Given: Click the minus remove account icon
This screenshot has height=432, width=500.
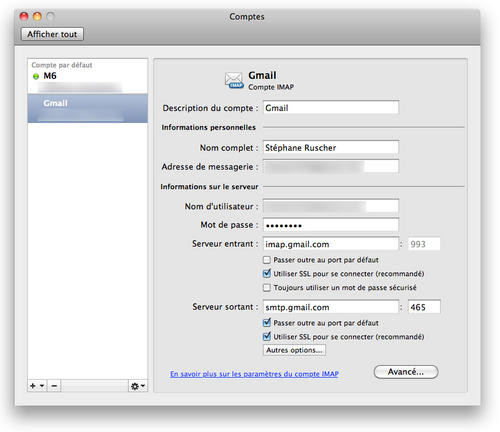Looking at the screenshot, I should click(x=54, y=386).
